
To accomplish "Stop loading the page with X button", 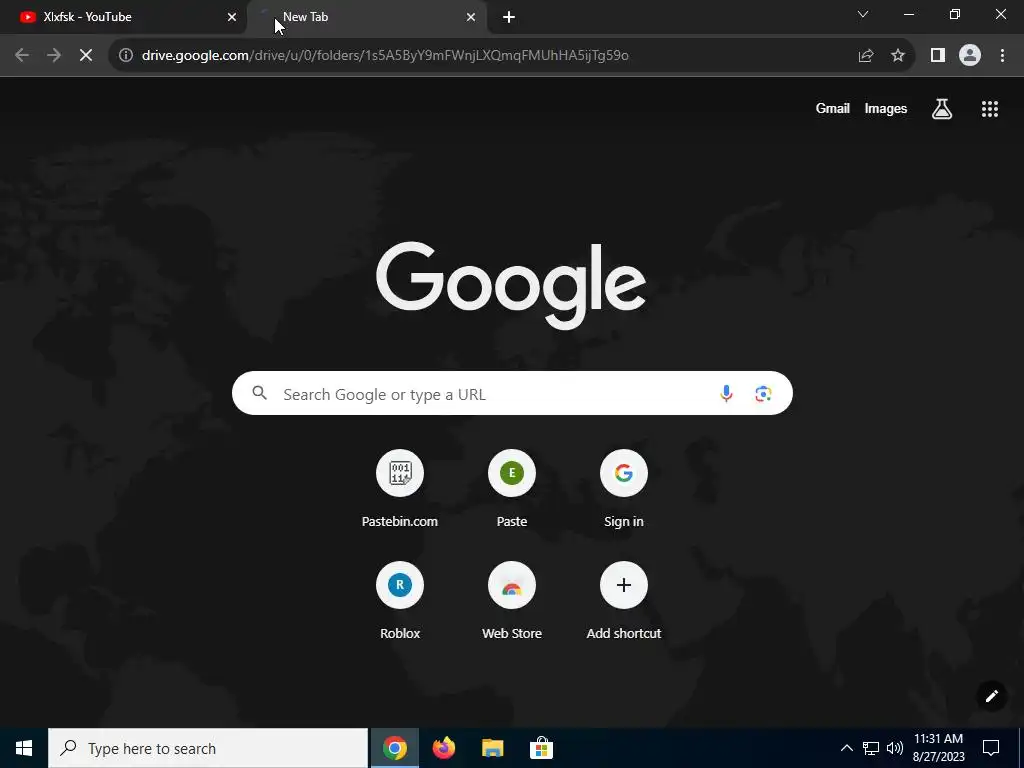I will (86, 56).
